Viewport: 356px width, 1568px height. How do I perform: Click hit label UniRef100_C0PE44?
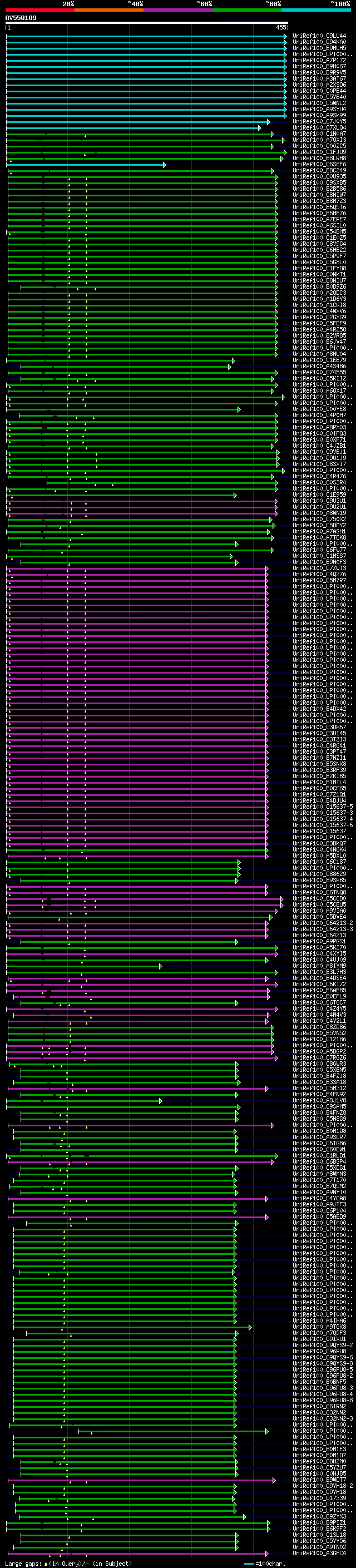coord(319,91)
